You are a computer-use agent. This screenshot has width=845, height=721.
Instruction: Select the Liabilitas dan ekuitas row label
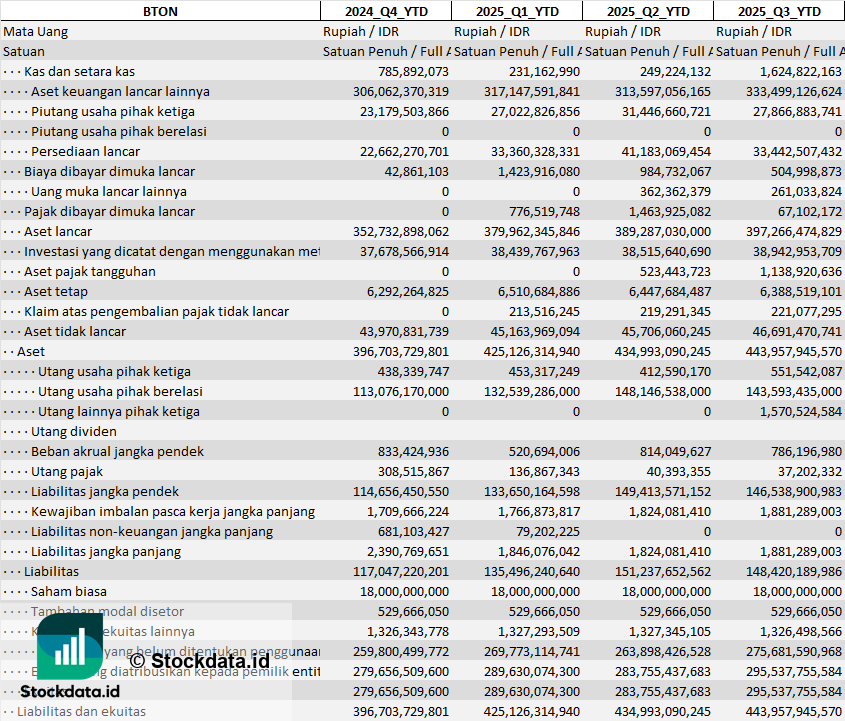(x=81, y=711)
